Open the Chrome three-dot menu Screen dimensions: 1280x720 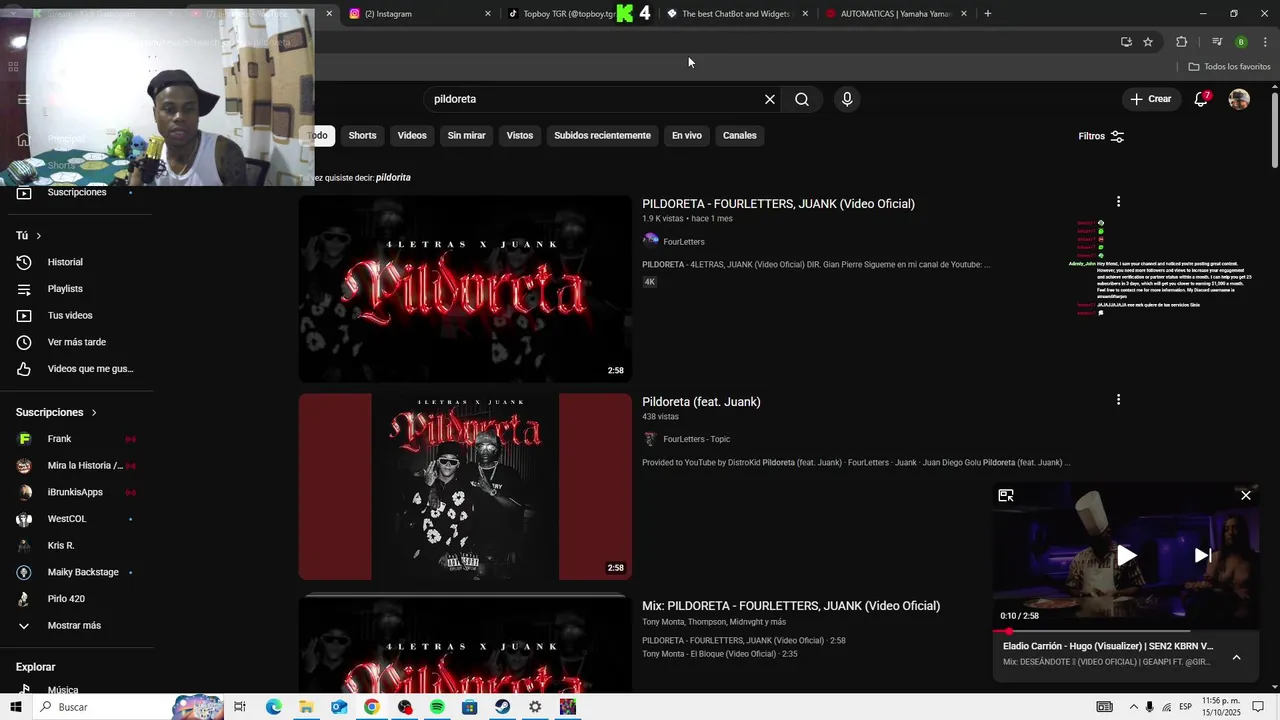(x=1265, y=42)
